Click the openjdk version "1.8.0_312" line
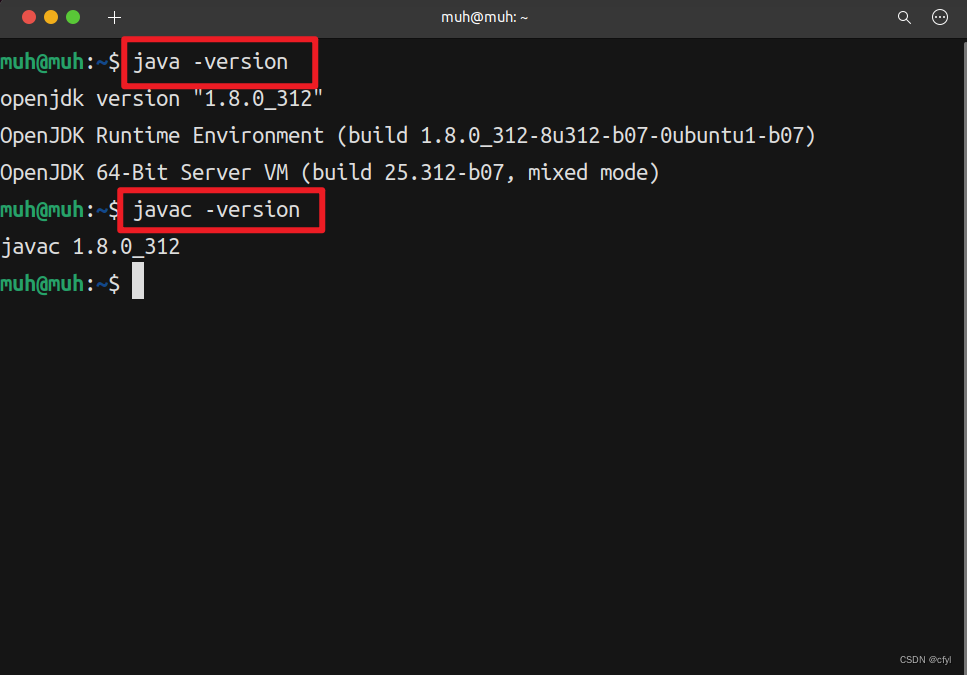This screenshot has width=967, height=675. pos(162,99)
